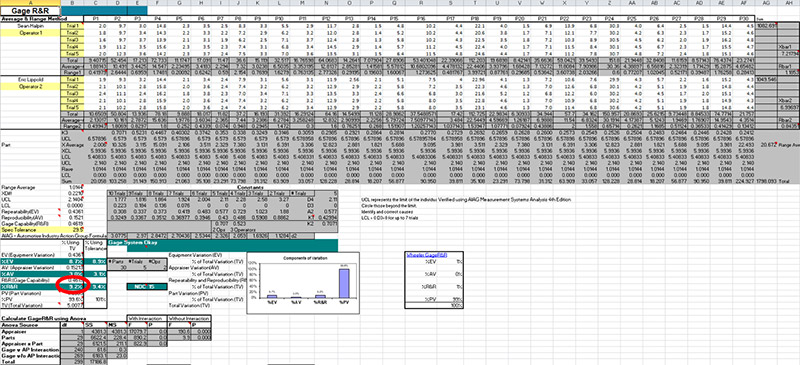The image size is (800, 365).
Task: Click the %EV bar in the chart
Action: [272, 296]
